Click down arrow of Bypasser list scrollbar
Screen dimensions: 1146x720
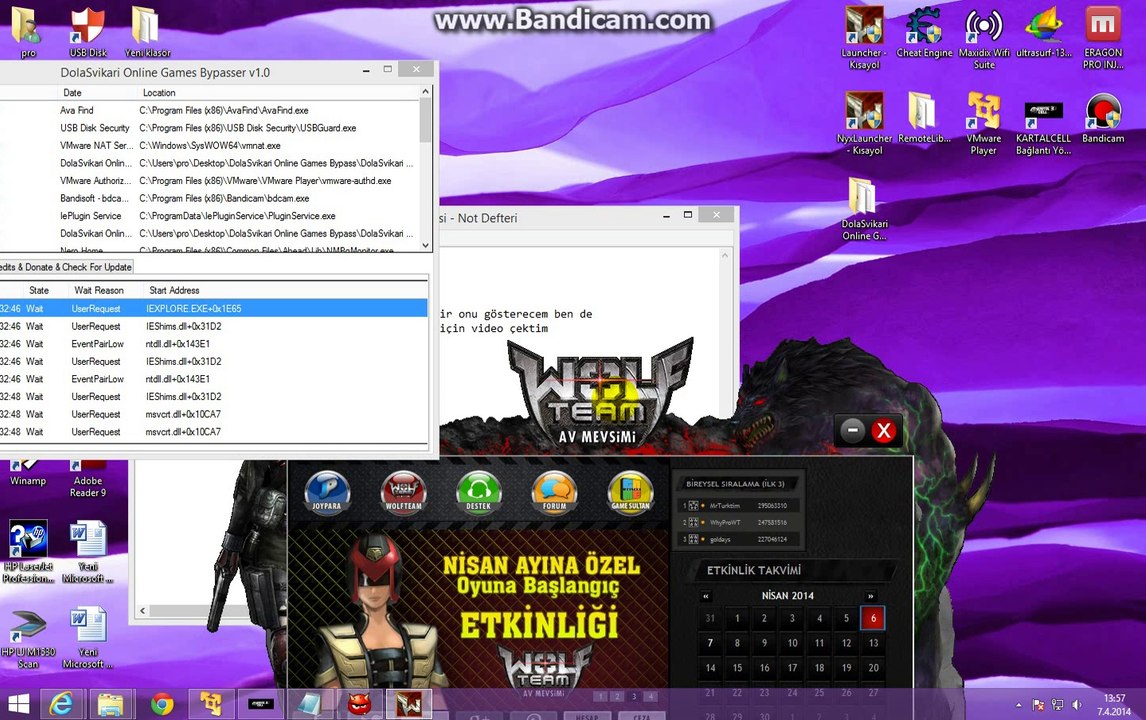point(425,246)
